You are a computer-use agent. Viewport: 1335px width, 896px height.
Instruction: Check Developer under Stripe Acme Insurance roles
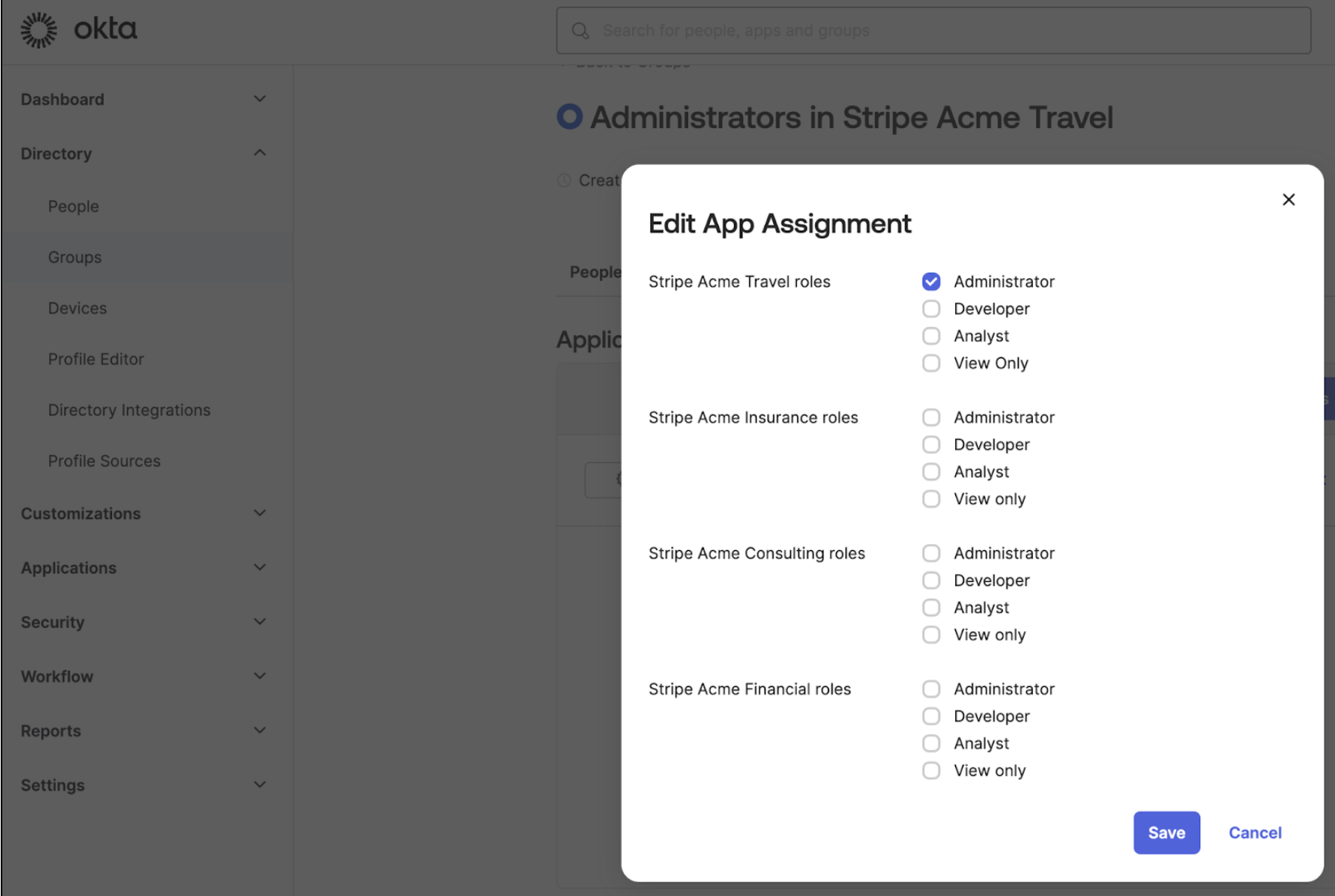931,445
